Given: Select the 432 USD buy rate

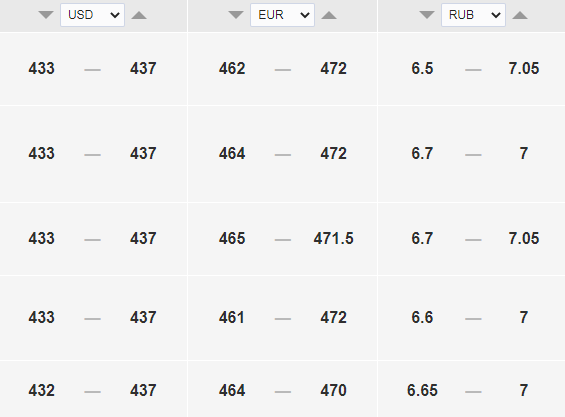Looking at the screenshot, I should pyautogui.click(x=42, y=390).
